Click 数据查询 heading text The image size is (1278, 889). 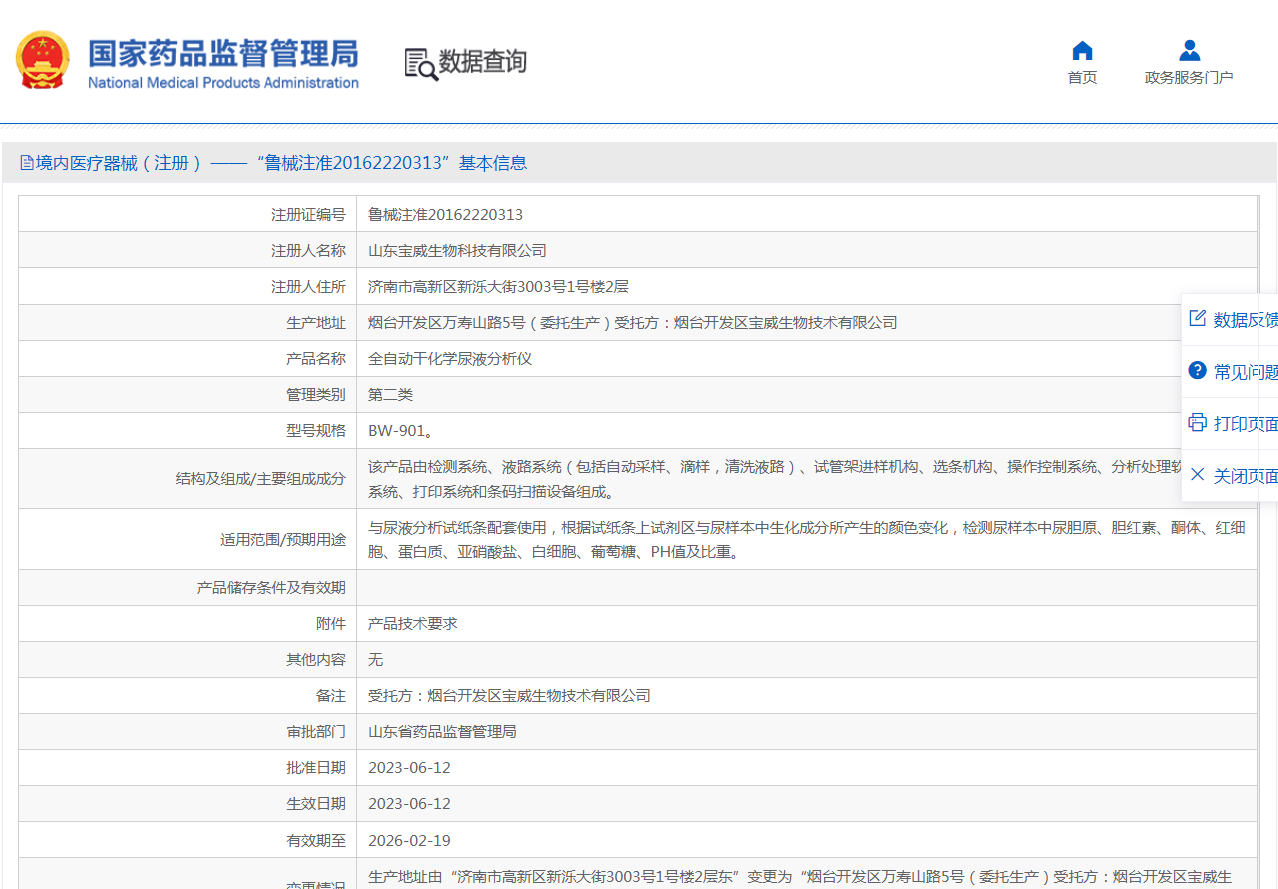pos(482,62)
